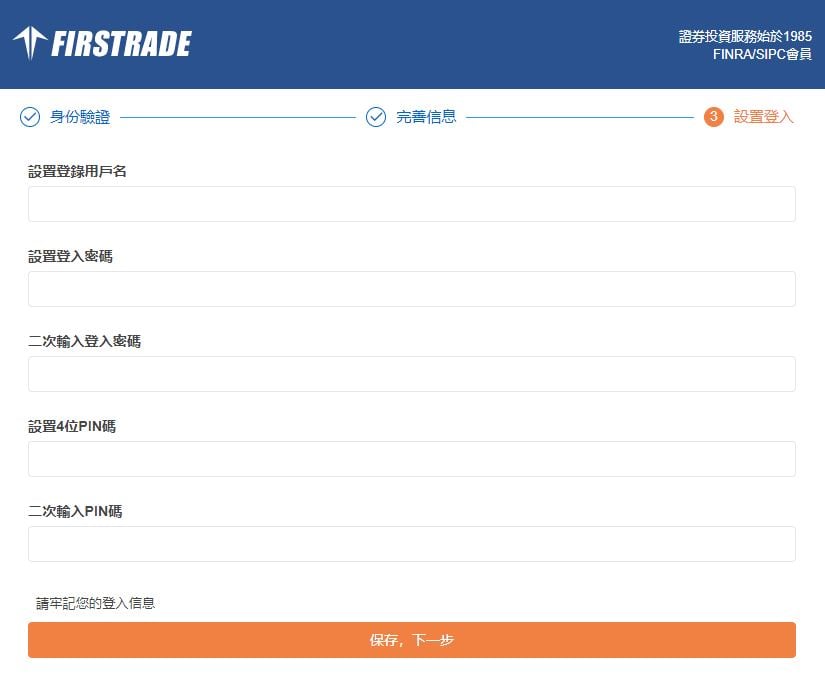Image resolution: width=825 pixels, height=698 pixels.
Task: Click the 證券投資服務始於1985 header text
Action: [745, 36]
